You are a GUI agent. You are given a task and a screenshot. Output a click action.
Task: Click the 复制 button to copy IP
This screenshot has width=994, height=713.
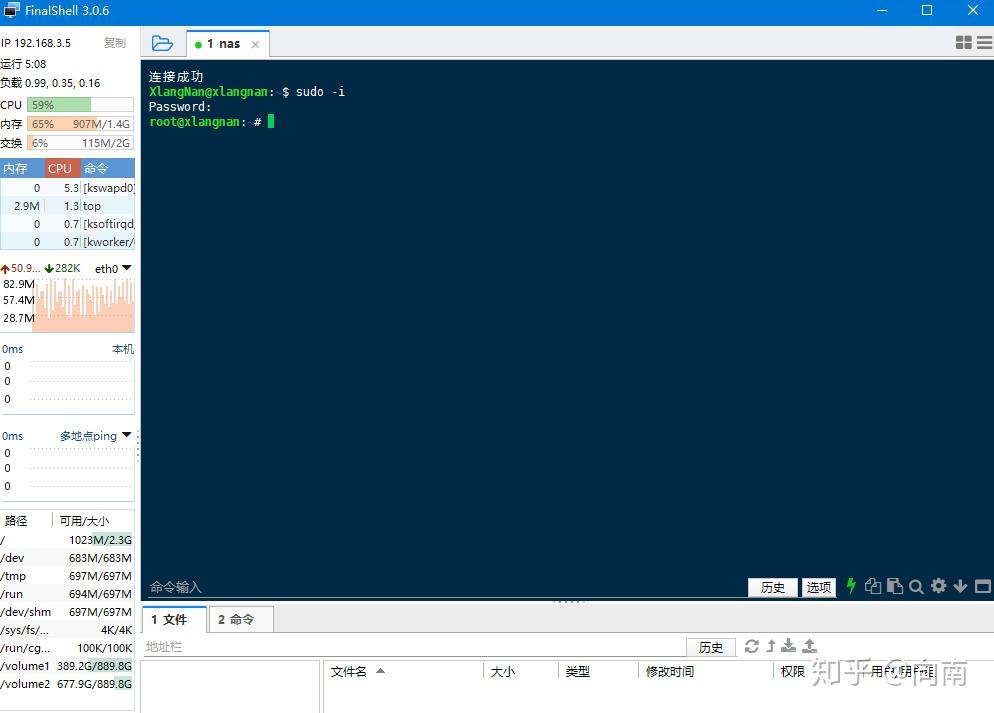(114, 43)
